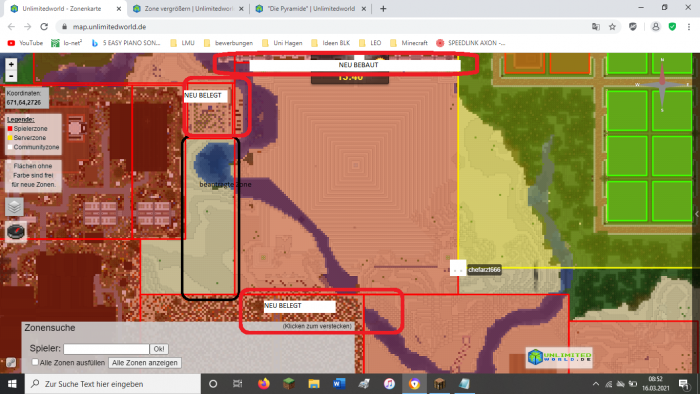Image resolution: width=700 pixels, height=394 pixels.
Task: Click the Unlimitedworld.de logo on map
Action: coord(559,357)
